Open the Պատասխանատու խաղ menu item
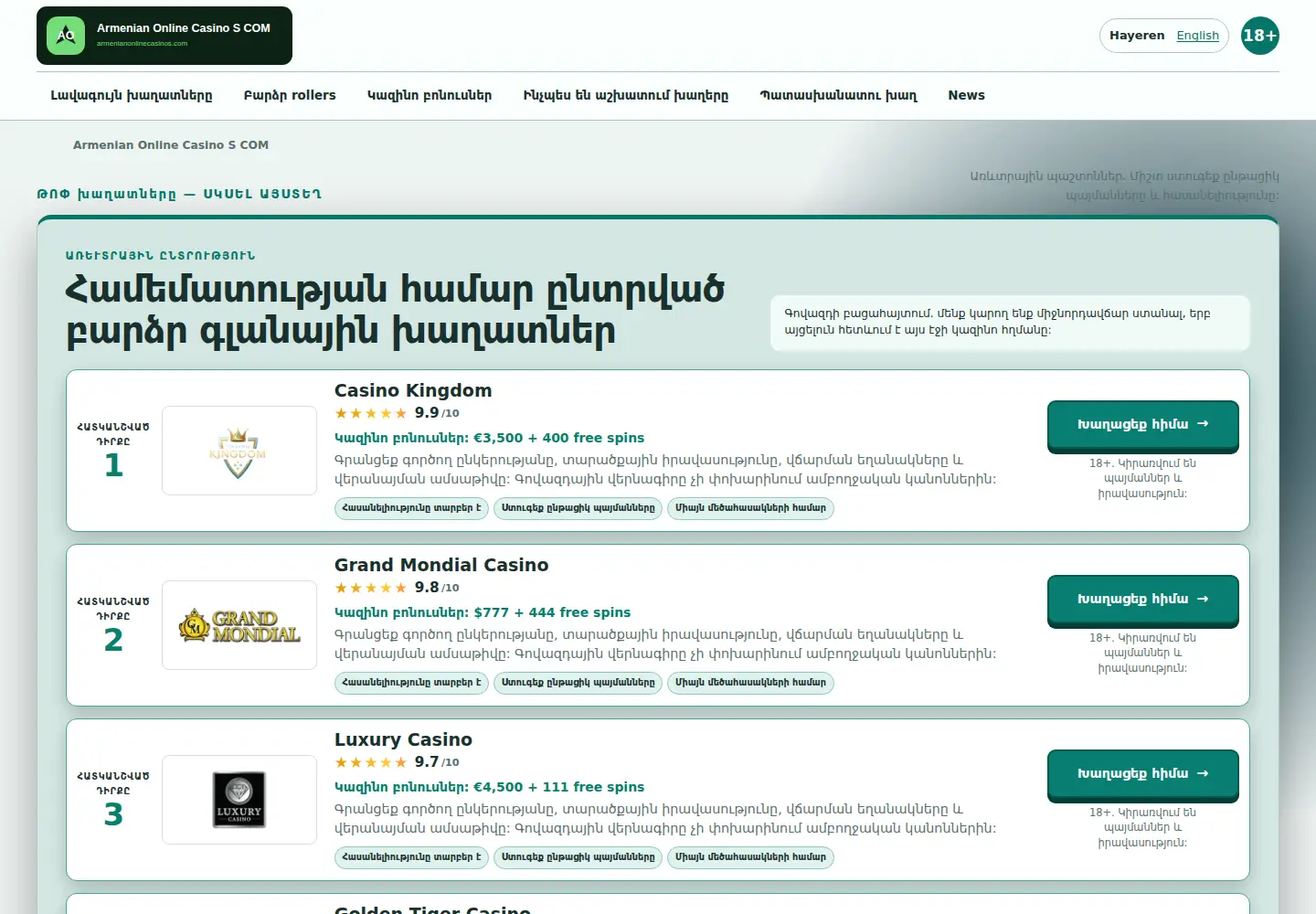1316x914 pixels. pyautogui.click(x=838, y=95)
